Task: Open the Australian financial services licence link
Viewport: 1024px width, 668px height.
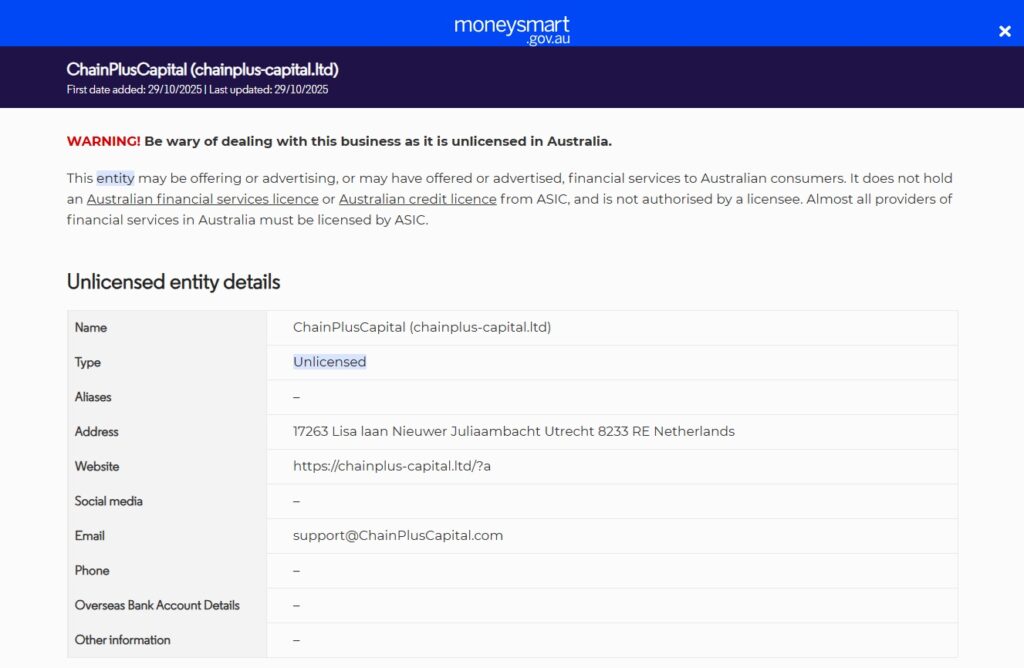Action: (x=204, y=199)
